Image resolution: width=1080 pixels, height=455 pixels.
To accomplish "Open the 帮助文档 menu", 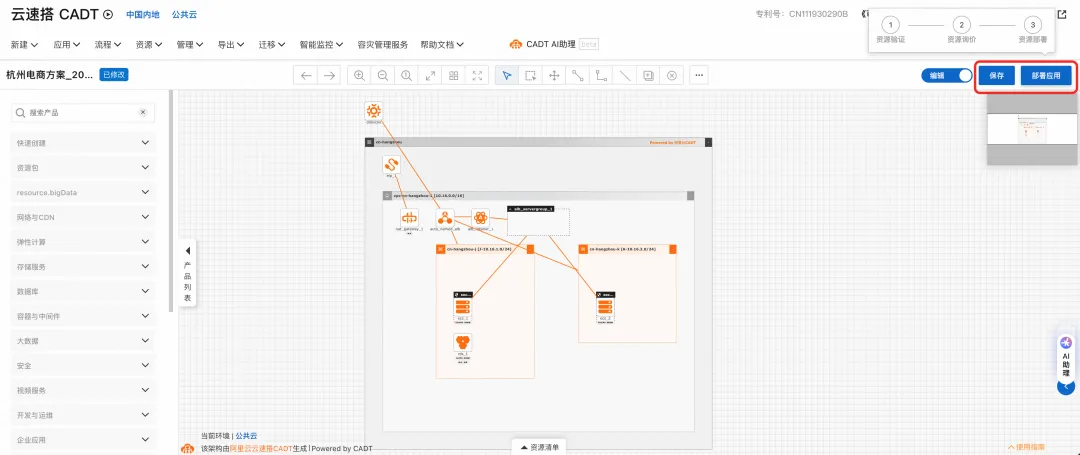I will coord(442,45).
